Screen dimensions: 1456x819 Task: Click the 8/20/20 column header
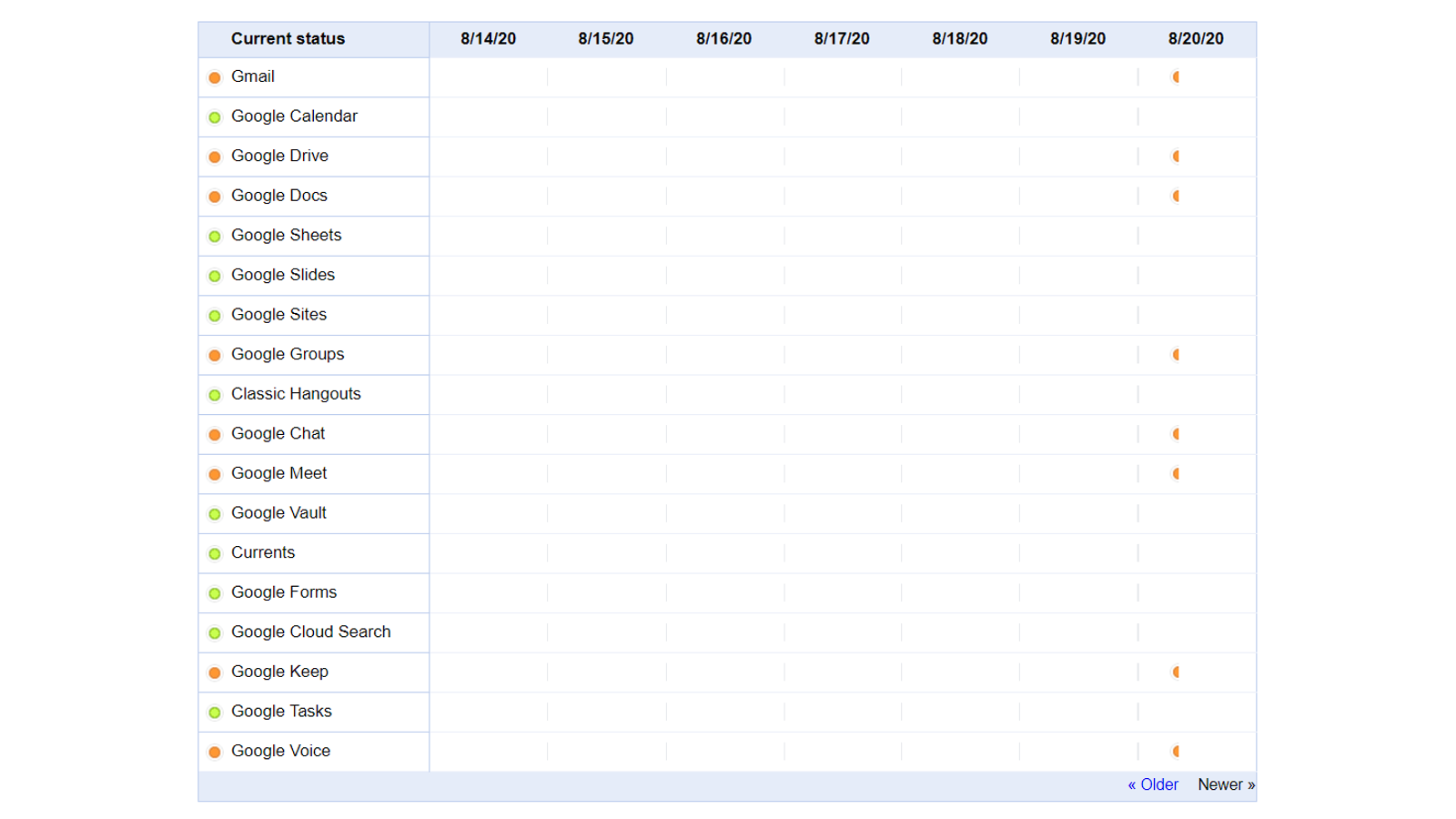[x=1196, y=39]
